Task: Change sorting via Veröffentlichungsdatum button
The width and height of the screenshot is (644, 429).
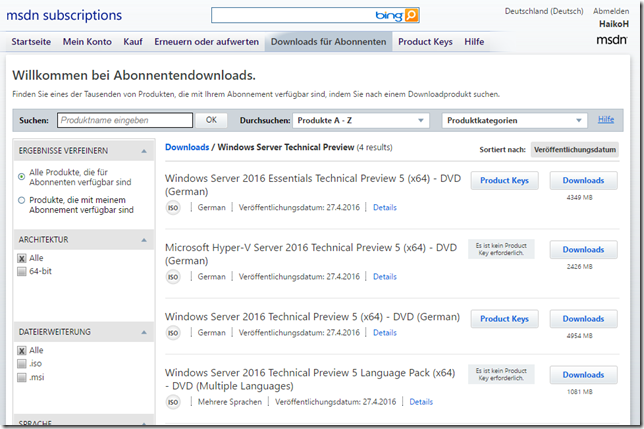Action: coord(575,150)
